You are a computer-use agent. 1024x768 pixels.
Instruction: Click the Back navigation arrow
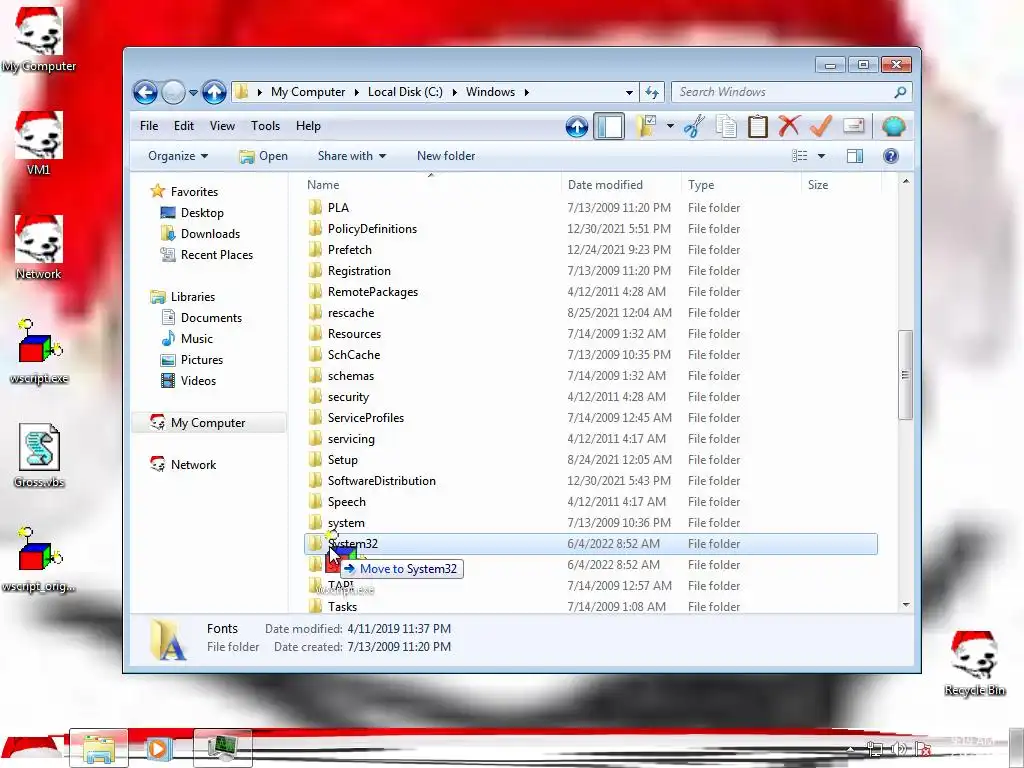tap(145, 92)
